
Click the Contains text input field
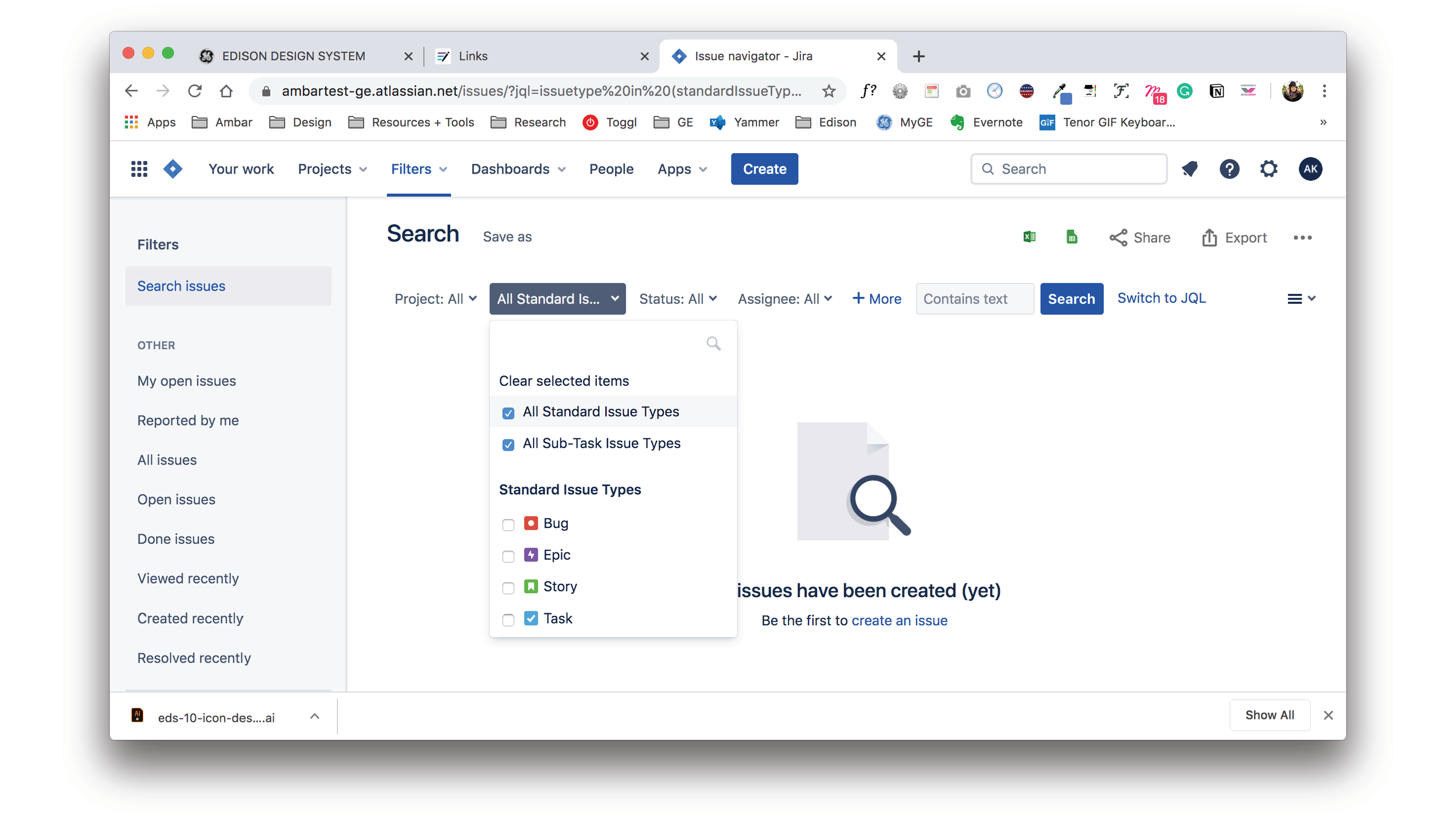(974, 299)
